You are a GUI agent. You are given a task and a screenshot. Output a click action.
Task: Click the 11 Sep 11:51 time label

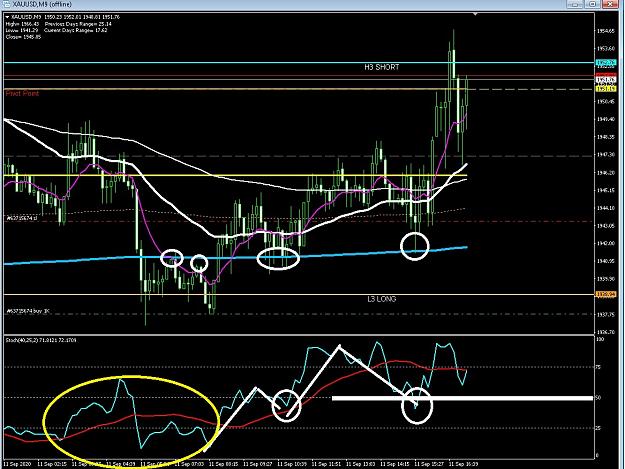click(326, 464)
